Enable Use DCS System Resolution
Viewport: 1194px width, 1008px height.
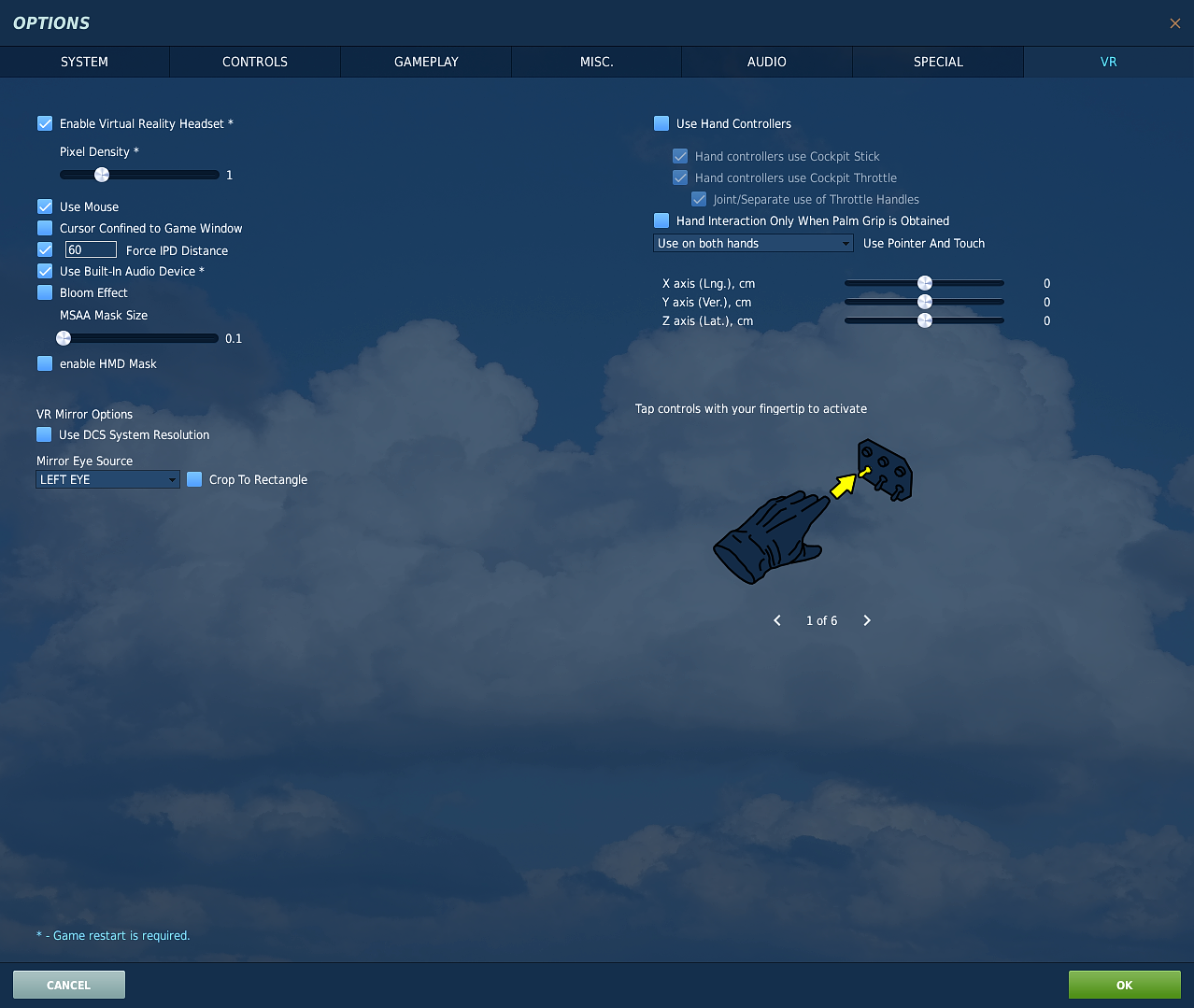coord(44,434)
